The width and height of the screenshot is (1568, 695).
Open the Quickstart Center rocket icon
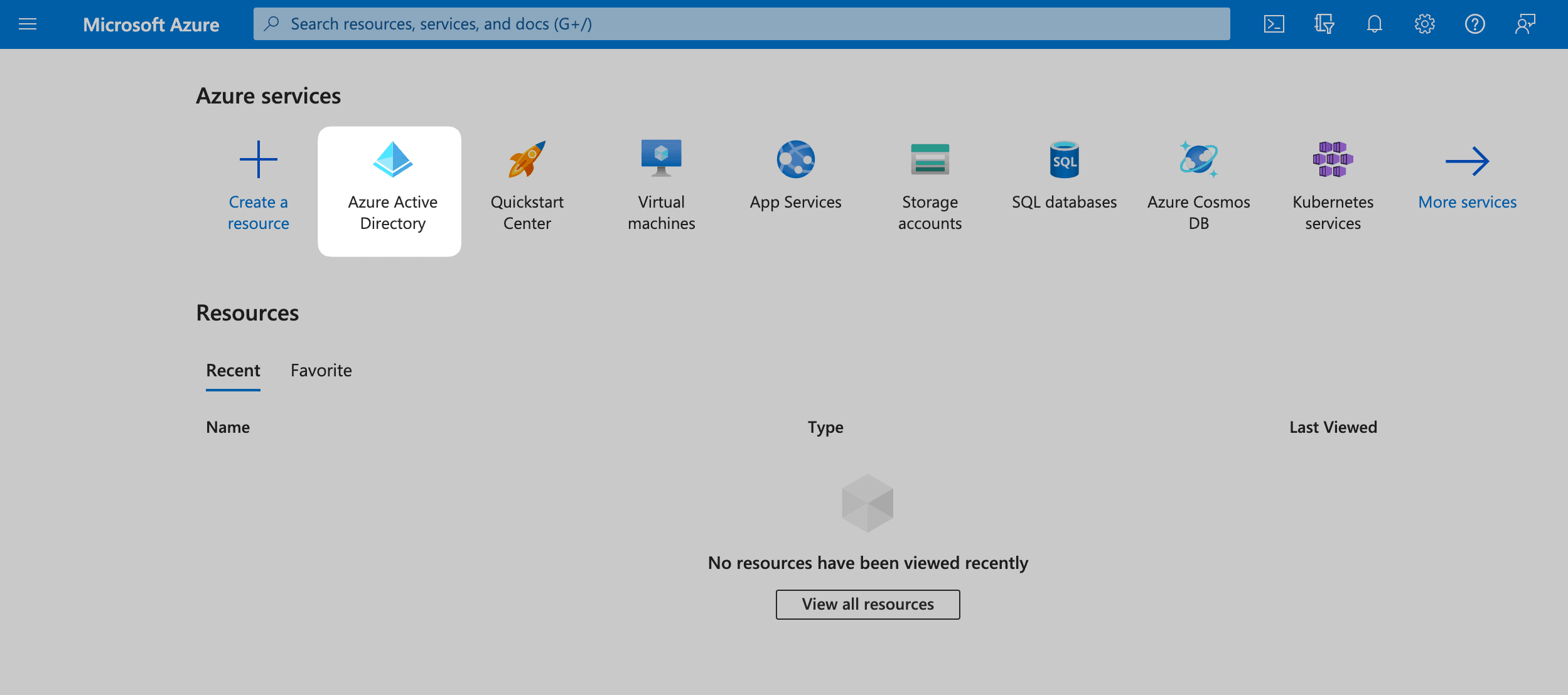point(527,159)
